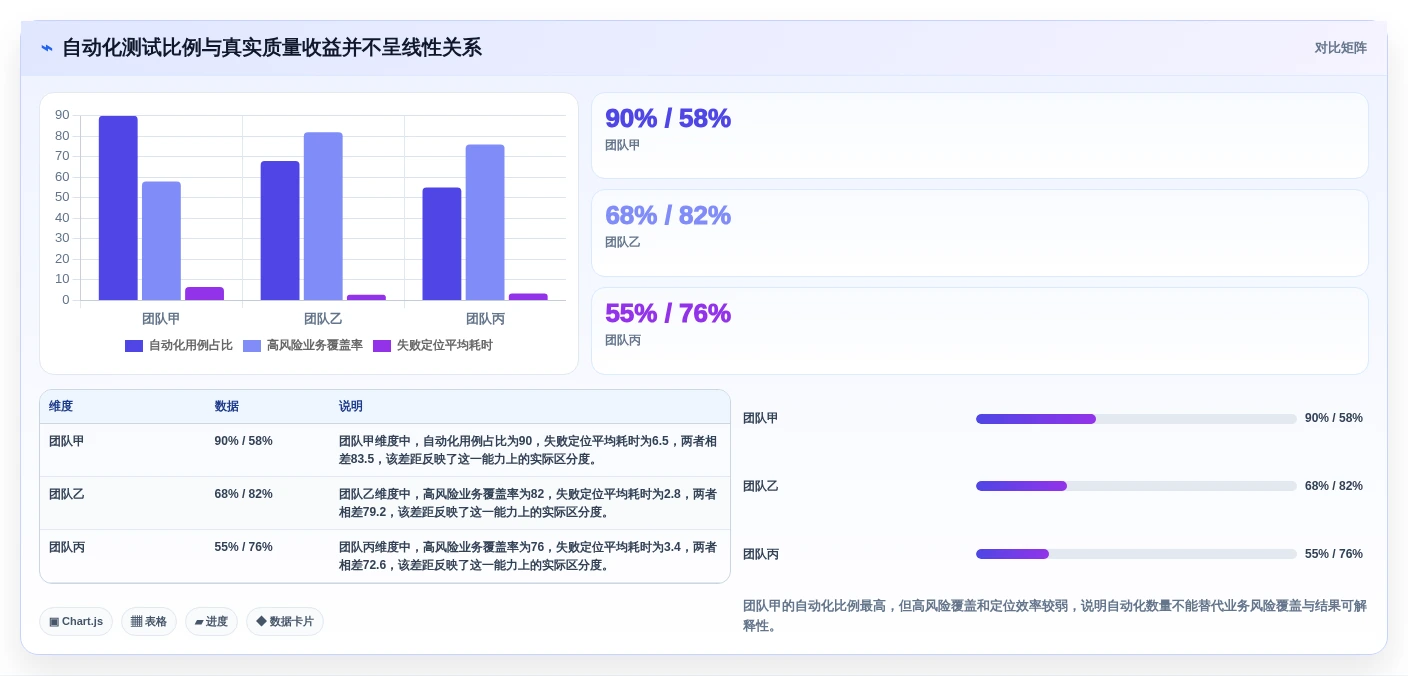Click 团队甲 description text with 相差83.5
Viewport: 1408px width, 676px height.
528,450
